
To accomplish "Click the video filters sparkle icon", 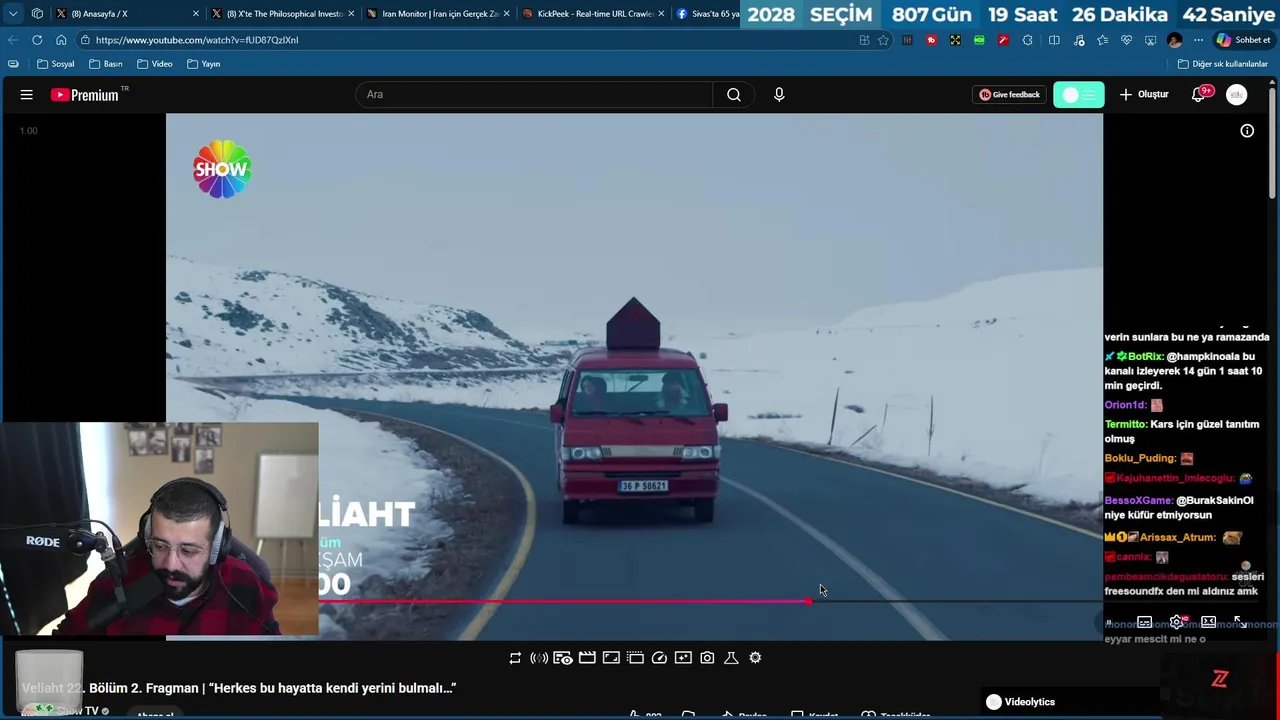I will pos(683,658).
